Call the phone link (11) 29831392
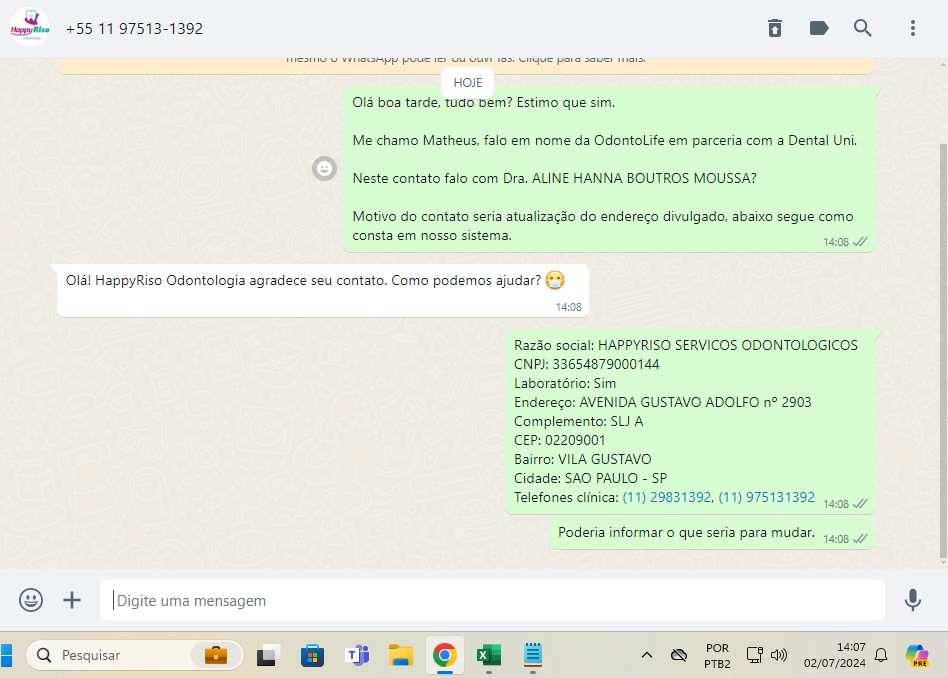Image resolution: width=948 pixels, height=678 pixels. tap(667, 497)
